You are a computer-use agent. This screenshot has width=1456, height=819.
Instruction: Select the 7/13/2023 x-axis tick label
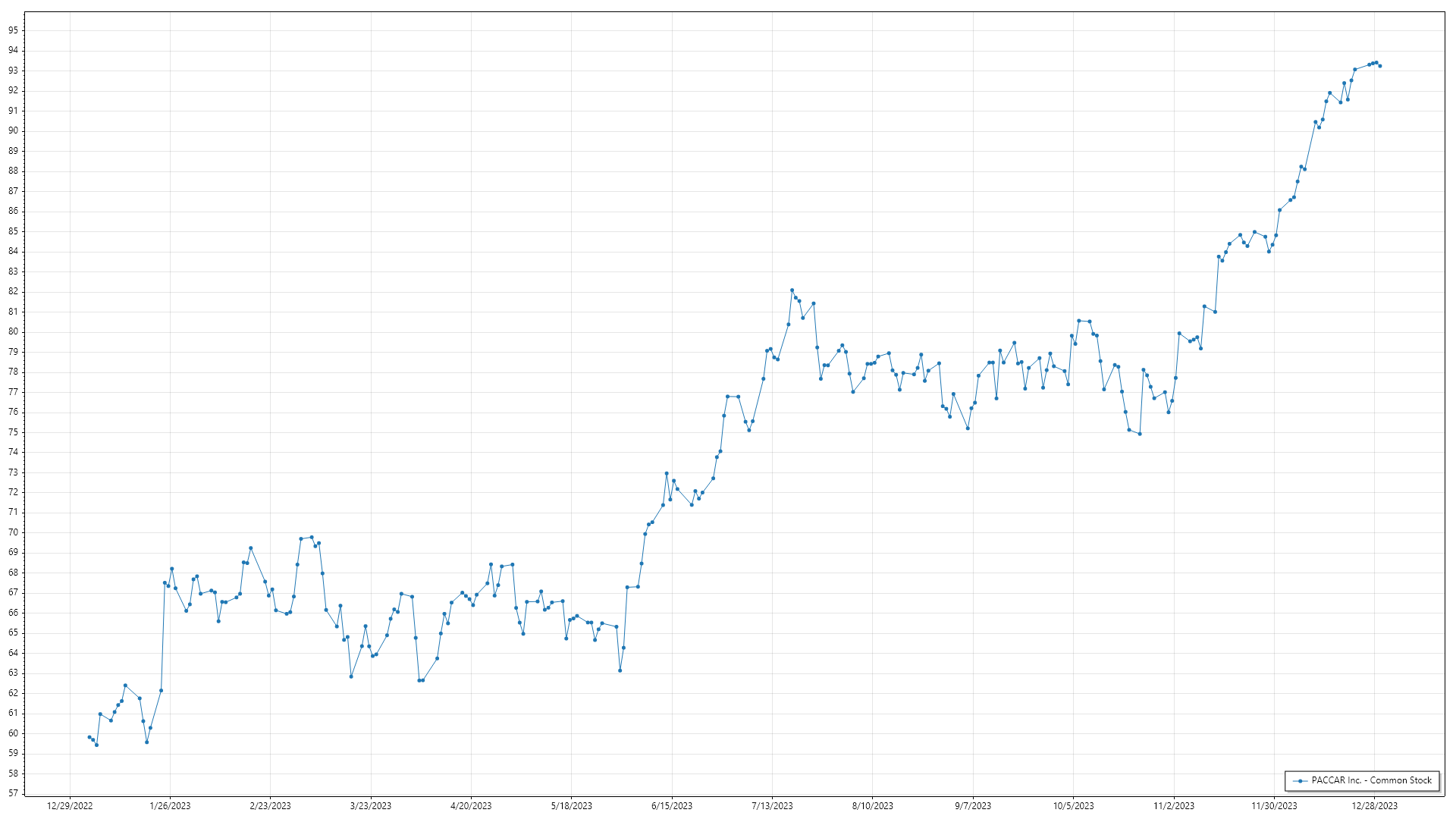click(772, 806)
